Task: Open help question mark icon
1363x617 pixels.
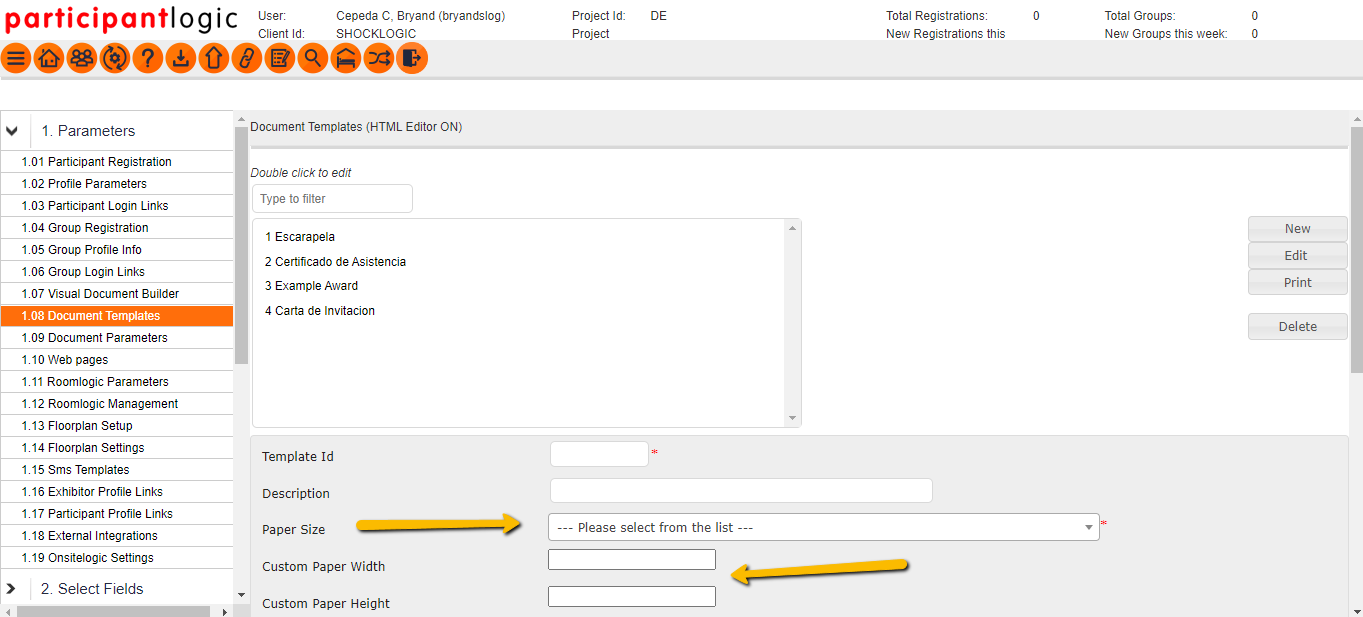Action: [x=148, y=58]
